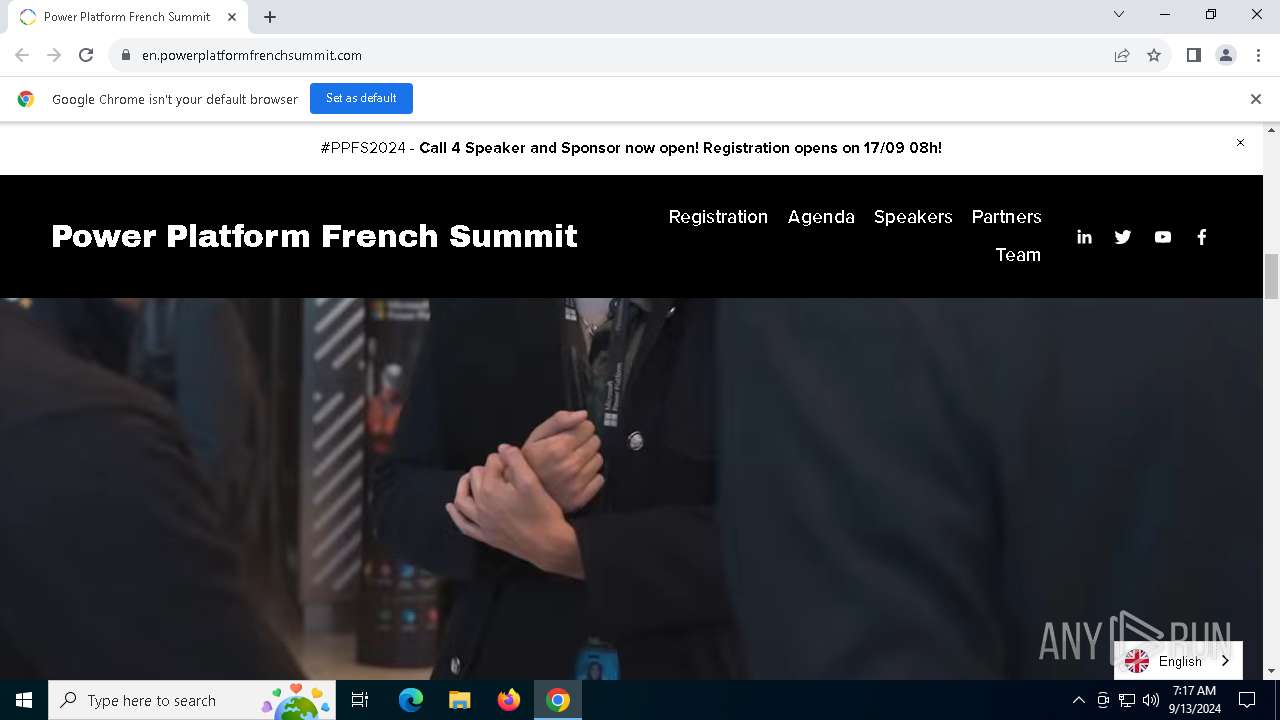Switch to Chrome on the taskbar
The width and height of the screenshot is (1280, 720).
click(x=558, y=700)
